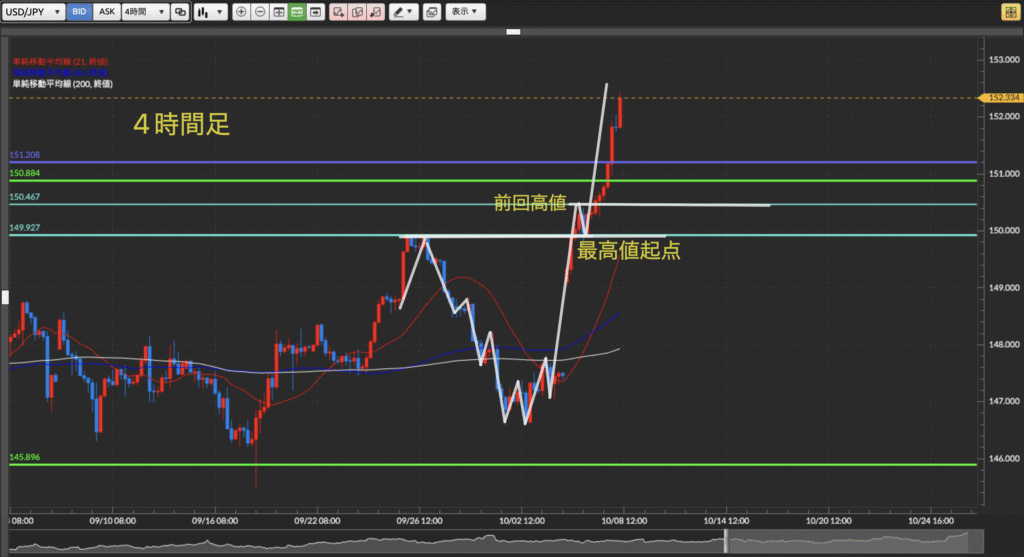Click the third pink order icon
This screenshot has width=1024, height=557.
tap(374, 12)
